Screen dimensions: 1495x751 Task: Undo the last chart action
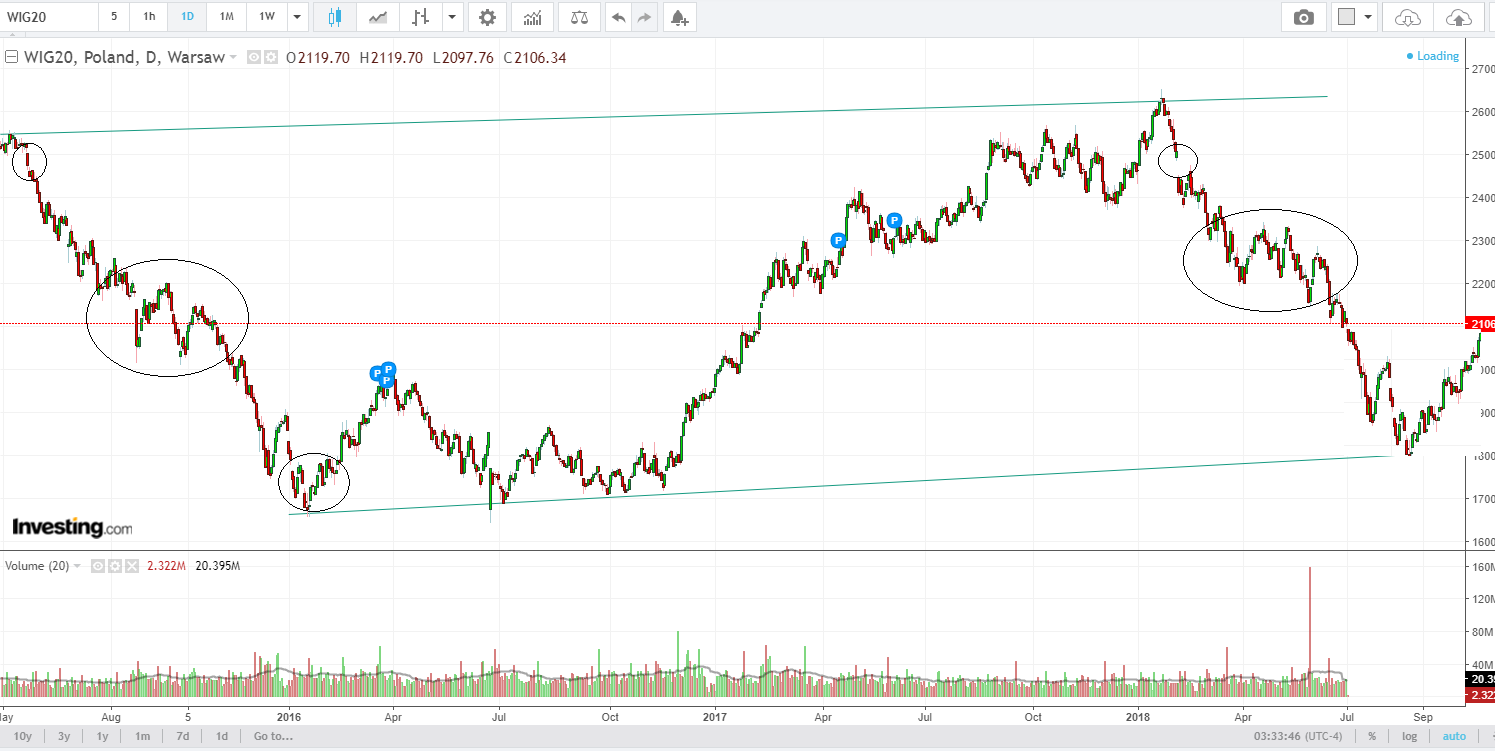pos(618,17)
